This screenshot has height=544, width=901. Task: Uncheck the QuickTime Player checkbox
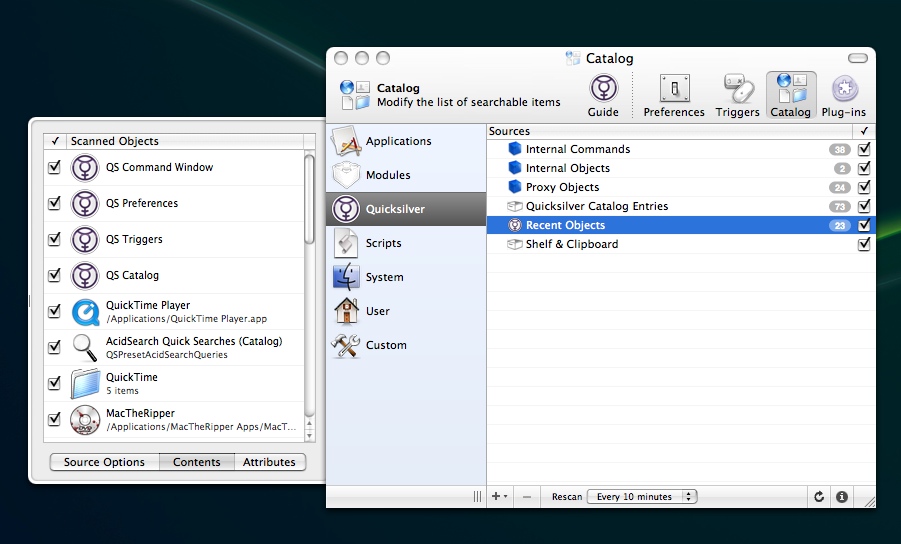55,311
